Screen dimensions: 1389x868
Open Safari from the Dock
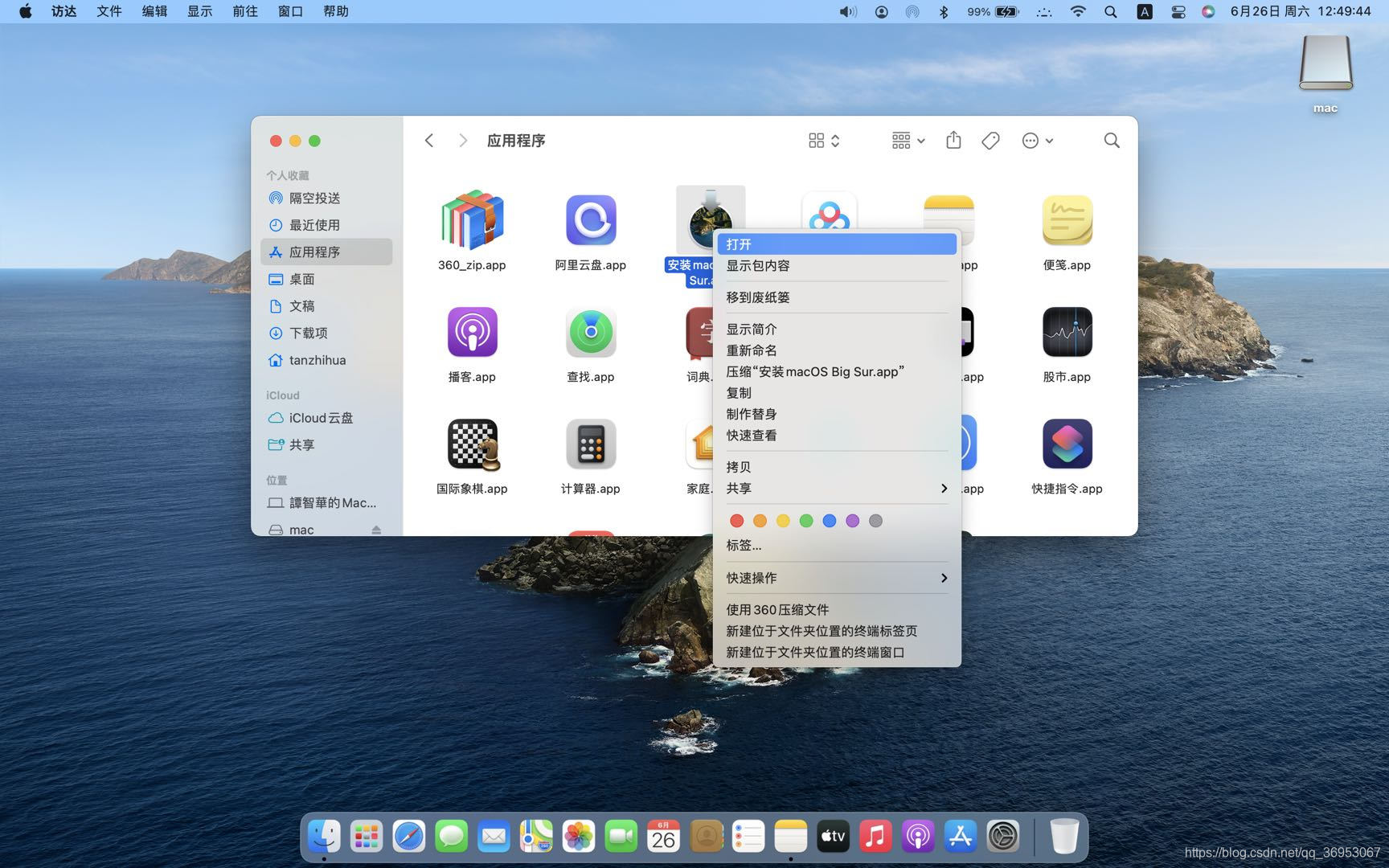[408, 837]
